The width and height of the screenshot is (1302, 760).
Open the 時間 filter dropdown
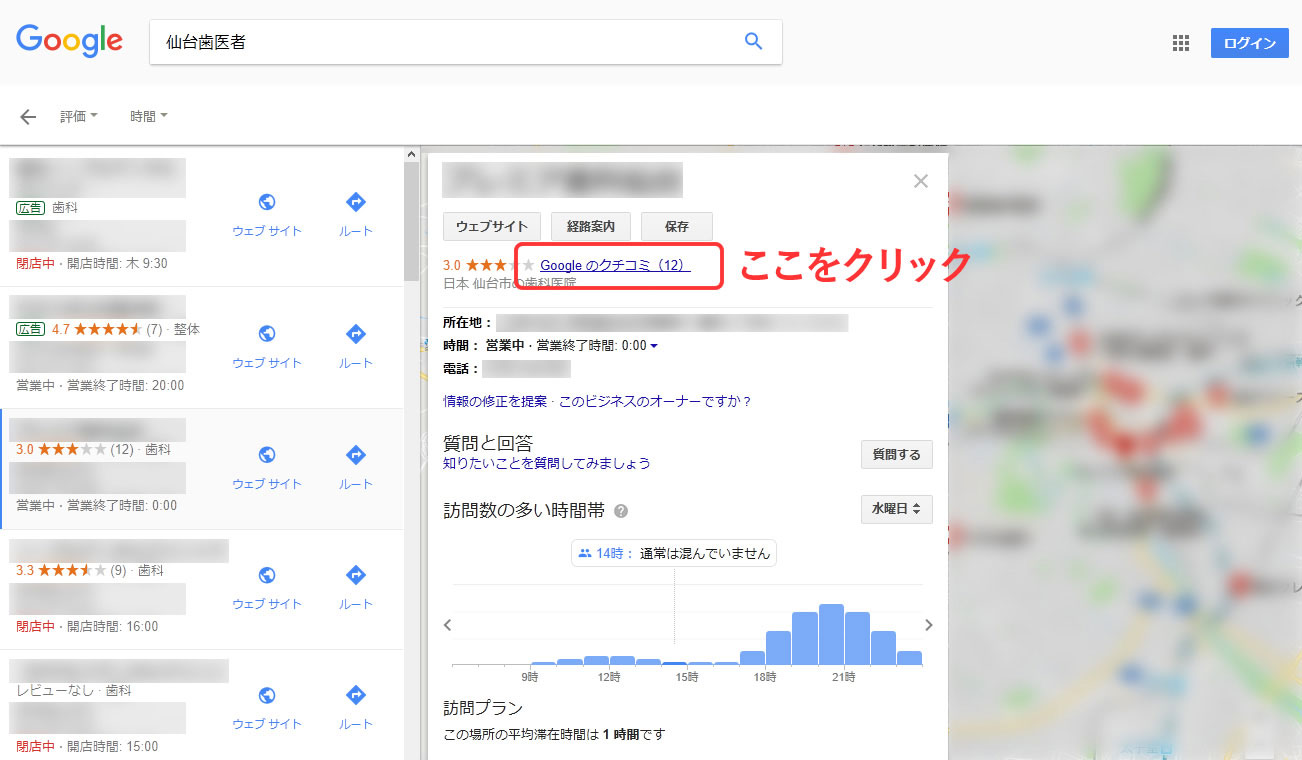click(149, 116)
